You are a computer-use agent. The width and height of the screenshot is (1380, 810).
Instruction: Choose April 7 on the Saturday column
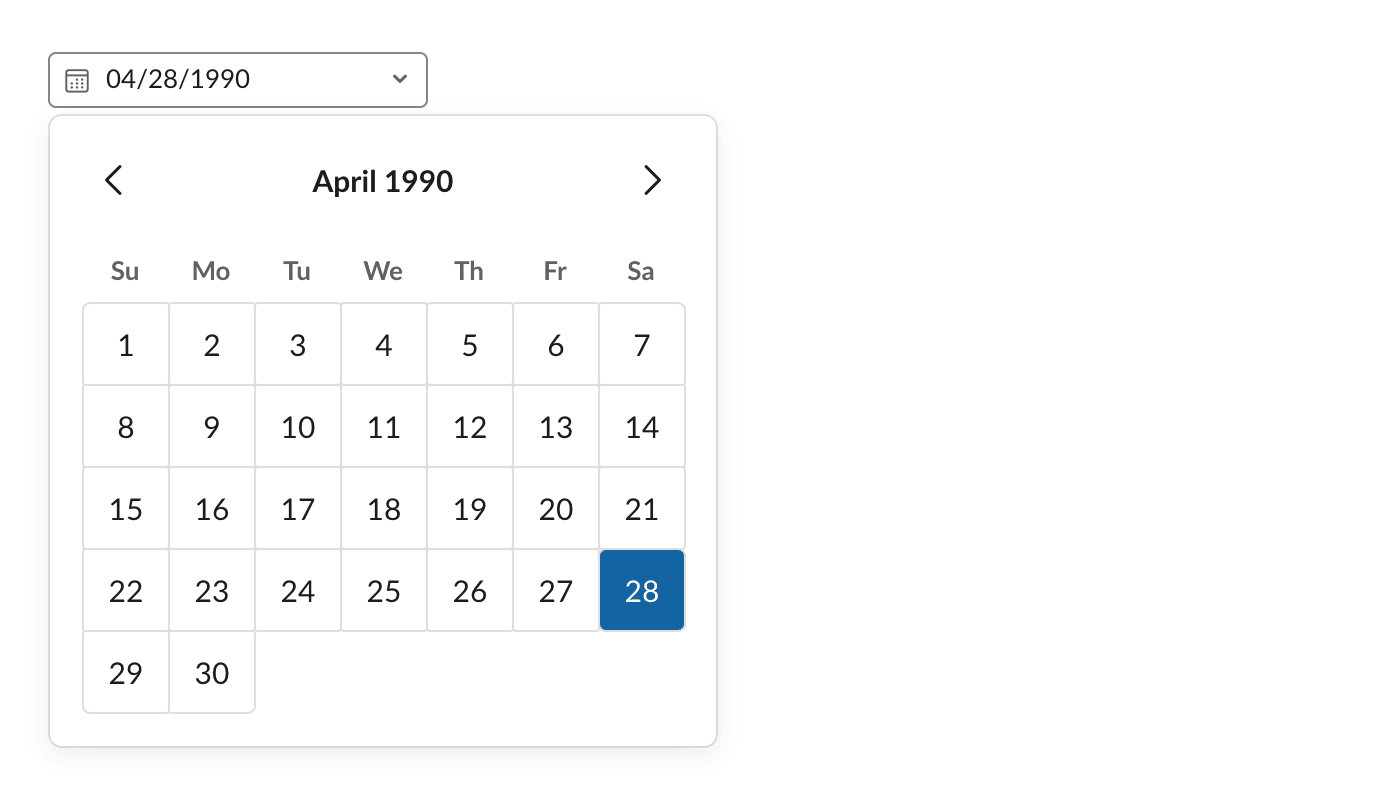pos(641,344)
